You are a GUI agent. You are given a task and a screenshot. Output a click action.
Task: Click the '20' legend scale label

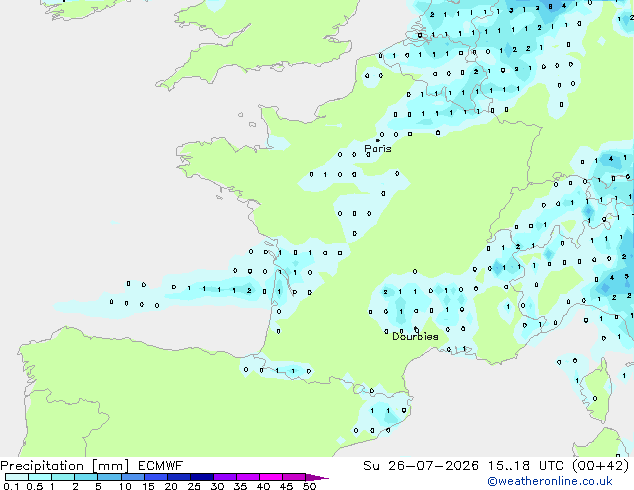pyautogui.click(x=171, y=486)
